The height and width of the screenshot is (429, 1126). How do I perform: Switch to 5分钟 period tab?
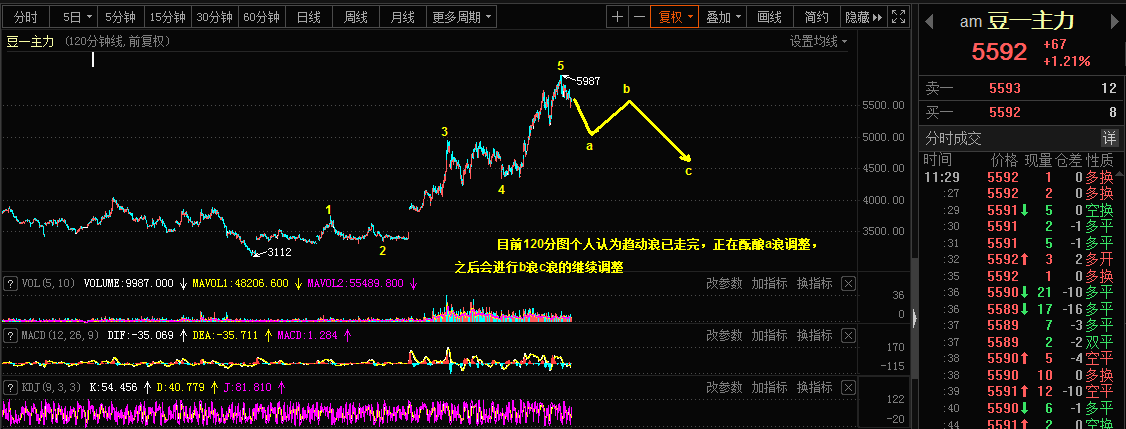point(121,17)
